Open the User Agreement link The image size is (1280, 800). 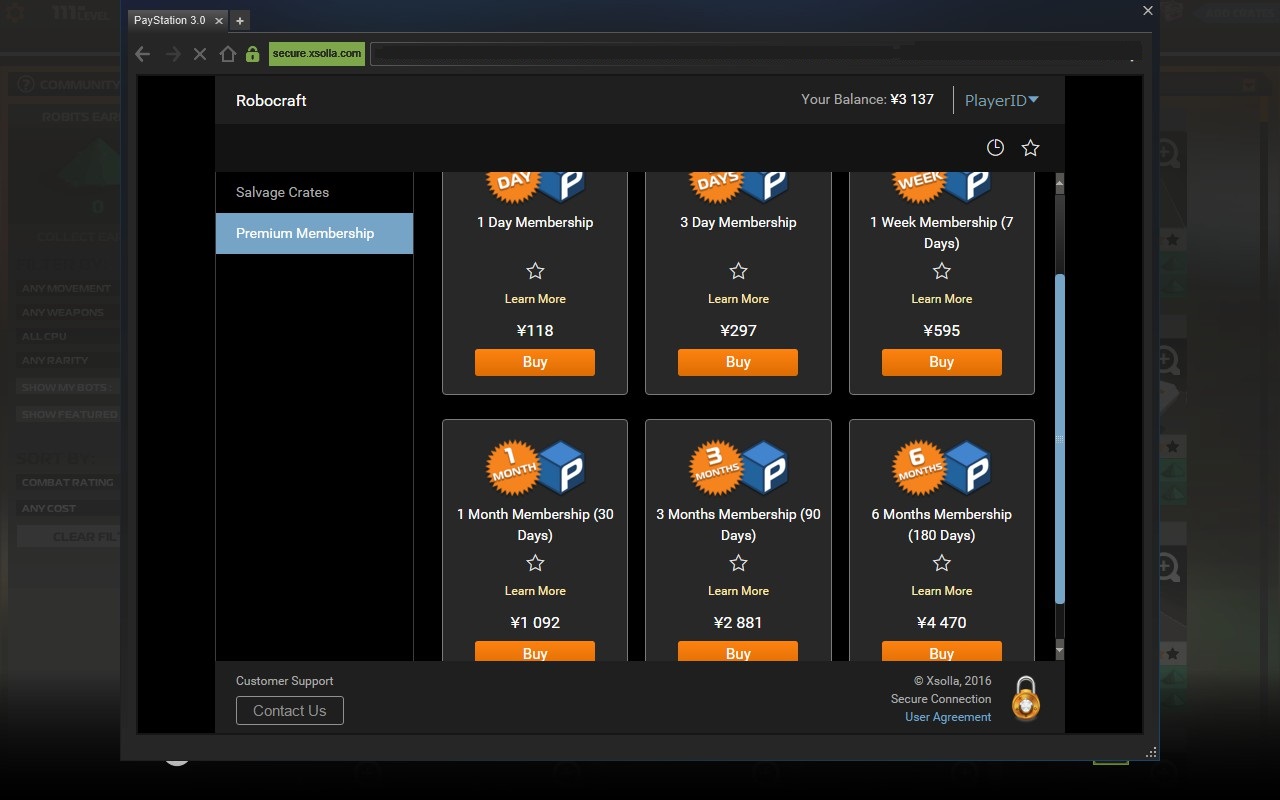948,717
